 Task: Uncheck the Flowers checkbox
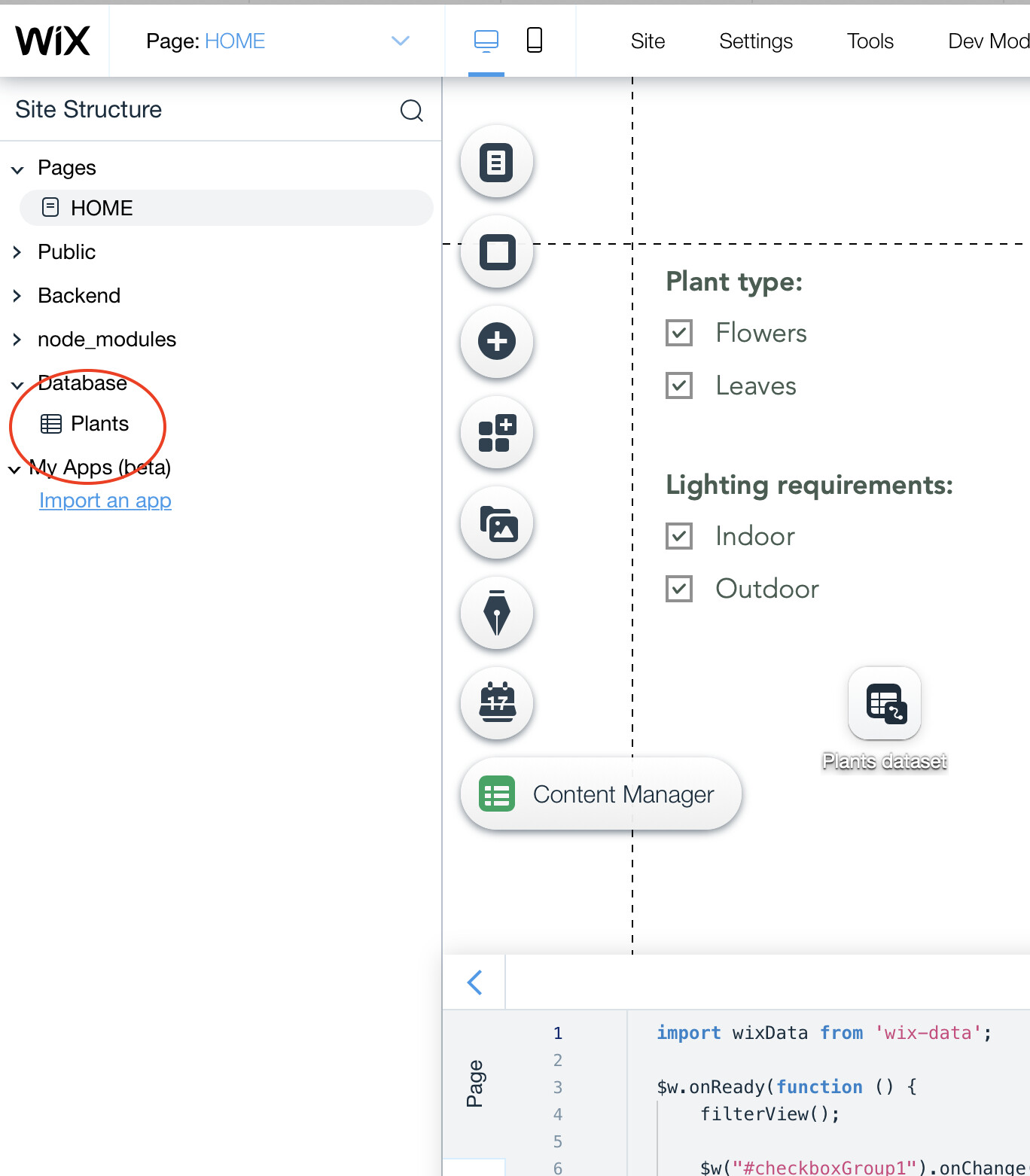(679, 333)
